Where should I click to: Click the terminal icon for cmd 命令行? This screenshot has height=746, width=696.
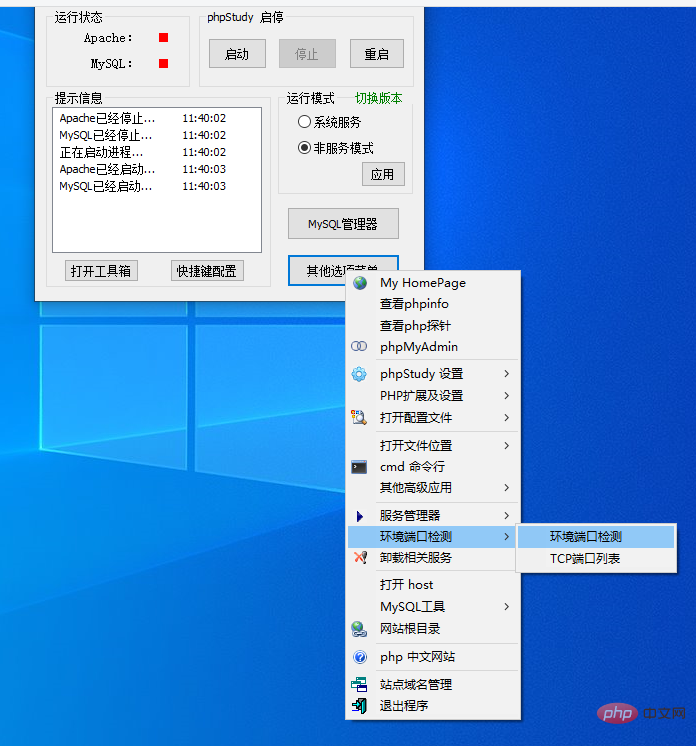point(359,467)
